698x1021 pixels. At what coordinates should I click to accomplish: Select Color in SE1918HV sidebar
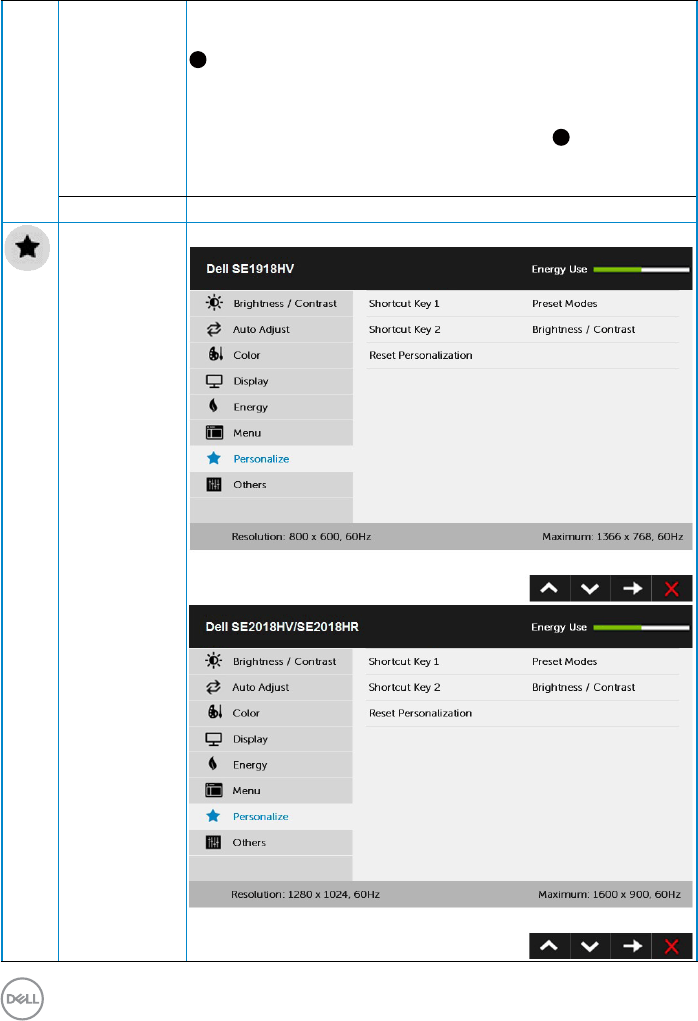[x=272, y=355]
